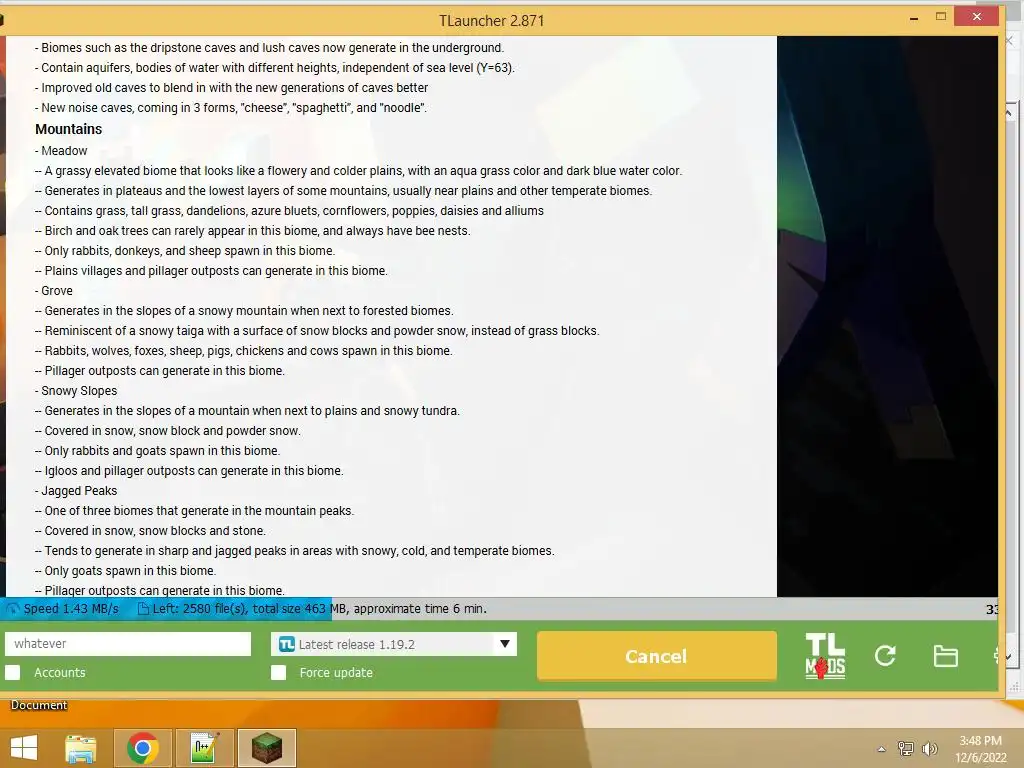The height and width of the screenshot is (768, 1024).
Task: Click the TL logo in version box
Action: pos(286,645)
